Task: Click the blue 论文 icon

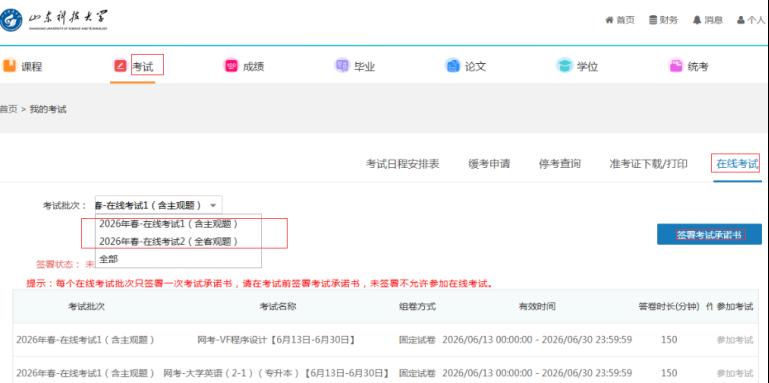Action: (453, 66)
